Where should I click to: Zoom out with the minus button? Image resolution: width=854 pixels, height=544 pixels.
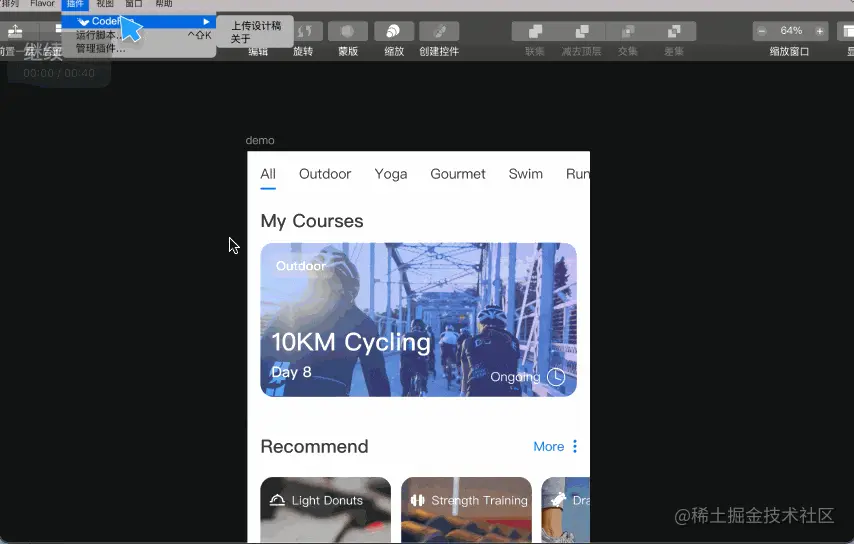(762, 31)
